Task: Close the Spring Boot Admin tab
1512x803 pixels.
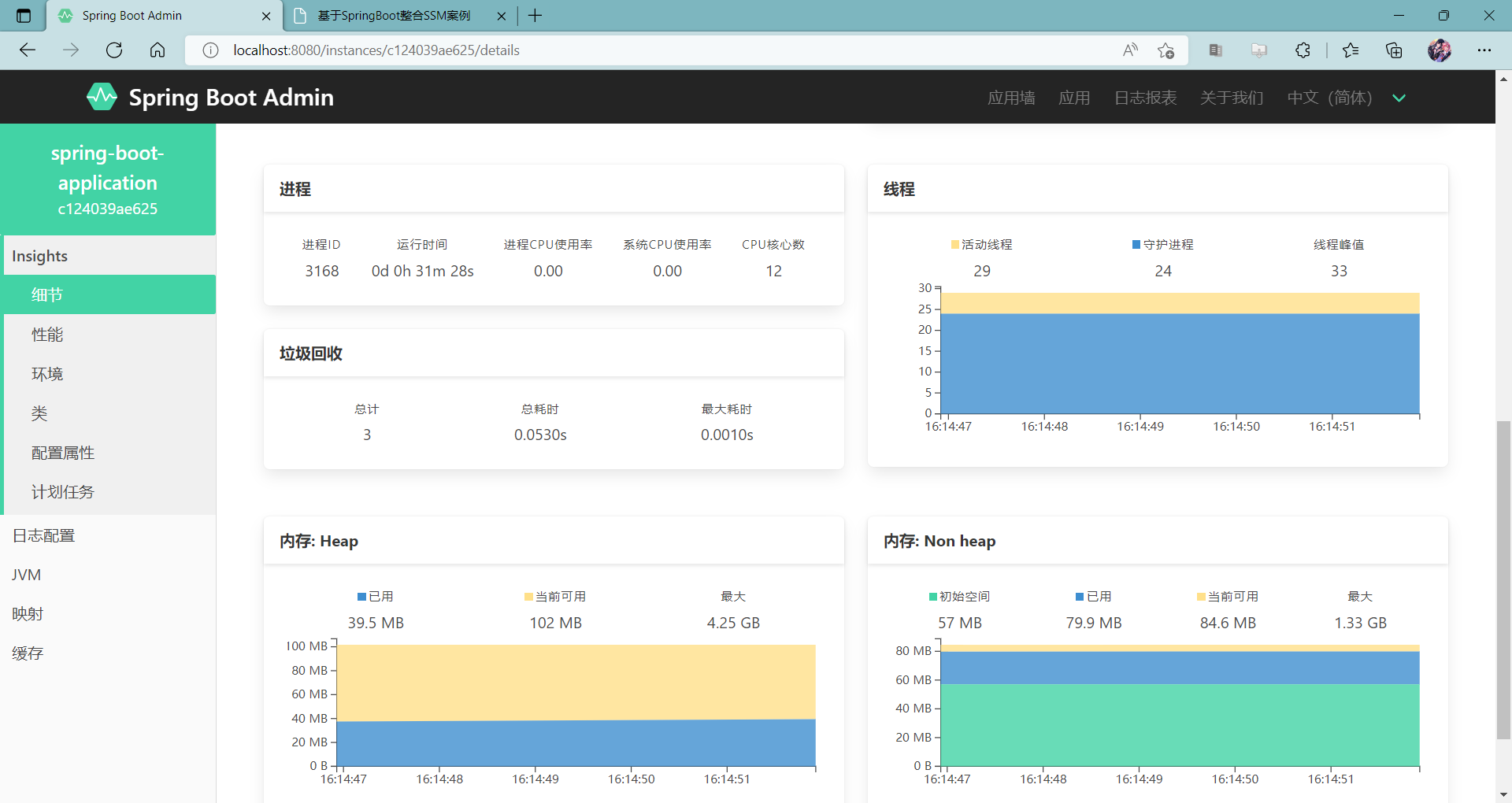Action: pyautogui.click(x=266, y=16)
